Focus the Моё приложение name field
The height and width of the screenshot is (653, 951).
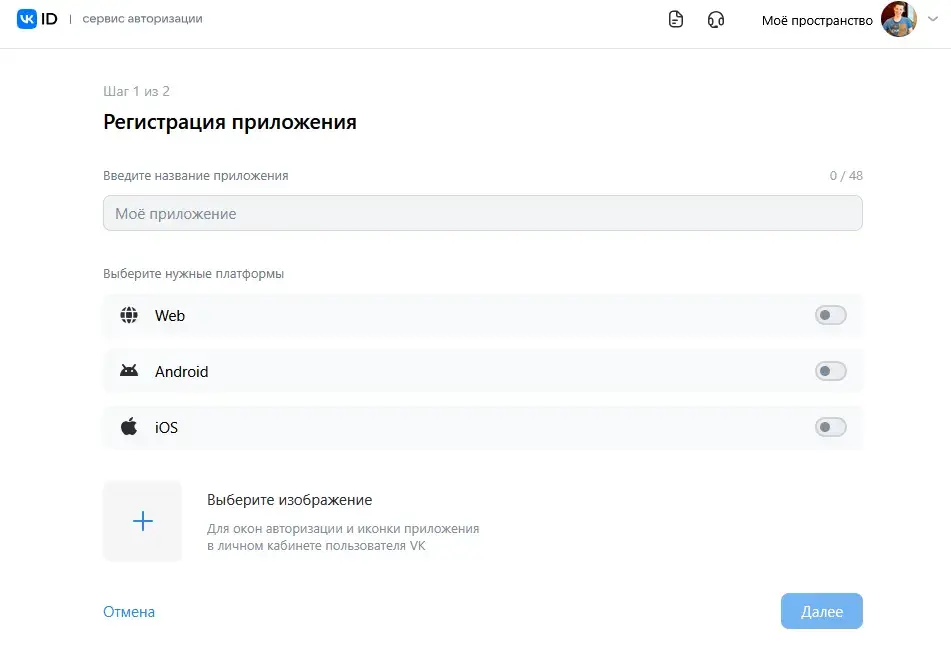[x=483, y=213]
